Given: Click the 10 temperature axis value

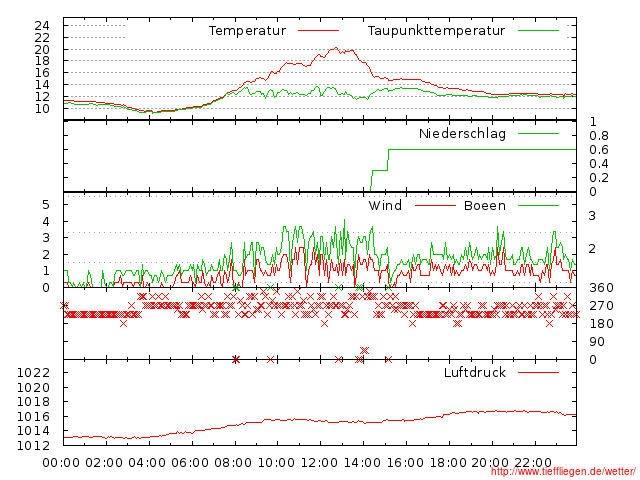Looking at the screenshot, I should coord(42,108).
